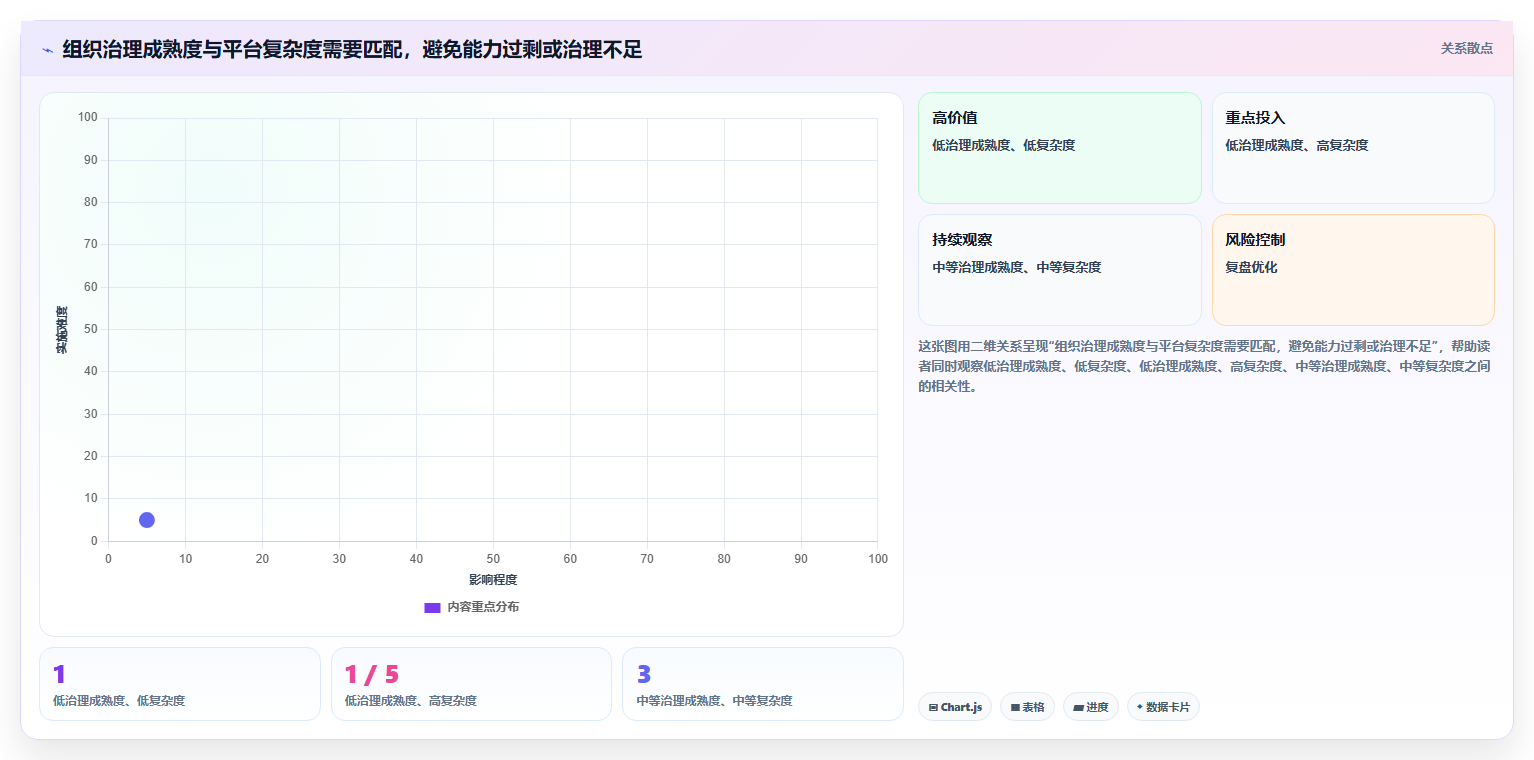Select the 表格 tag chip
The height and width of the screenshot is (760, 1534).
click(1027, 707)
